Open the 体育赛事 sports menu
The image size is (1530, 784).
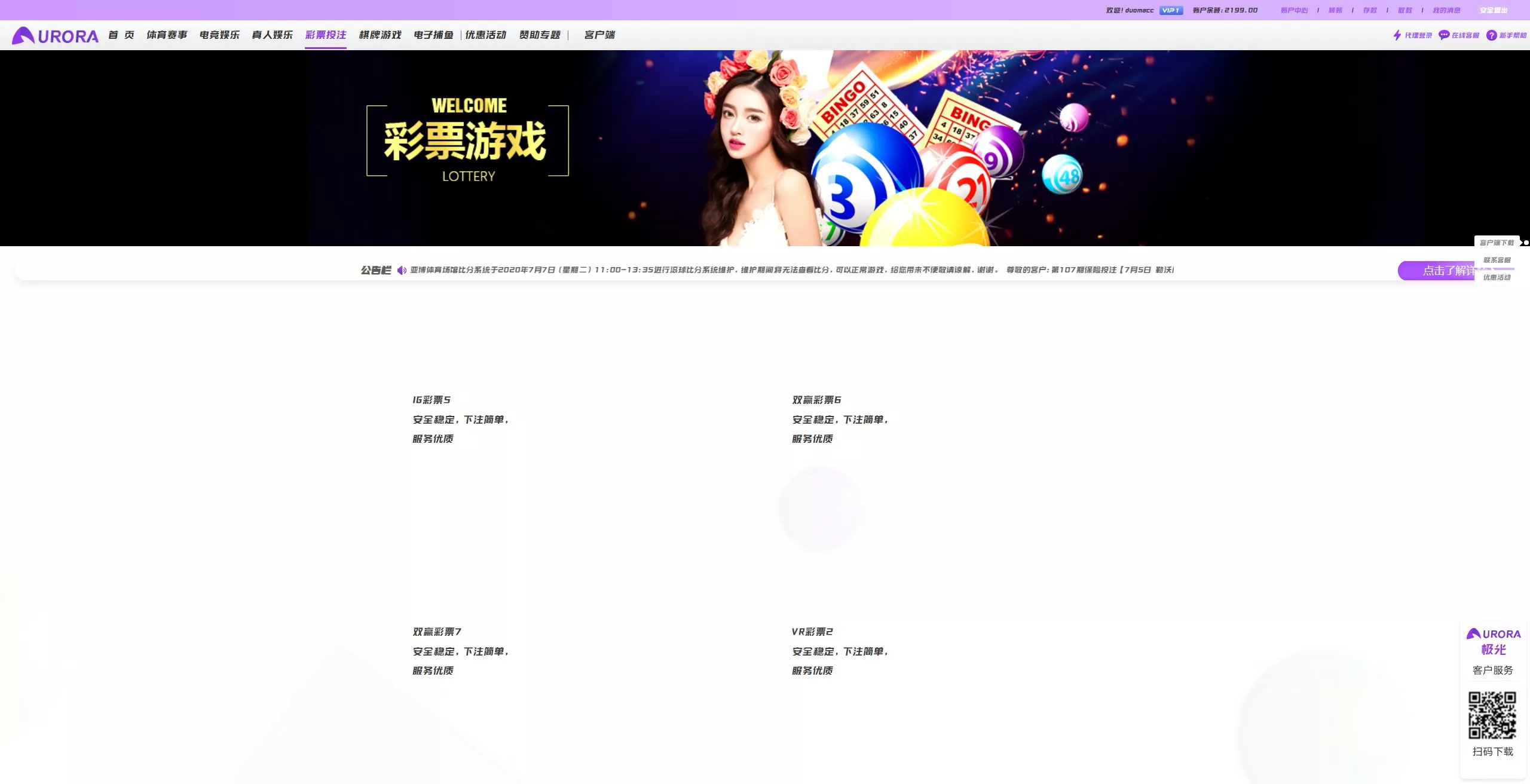click(167, 35)
